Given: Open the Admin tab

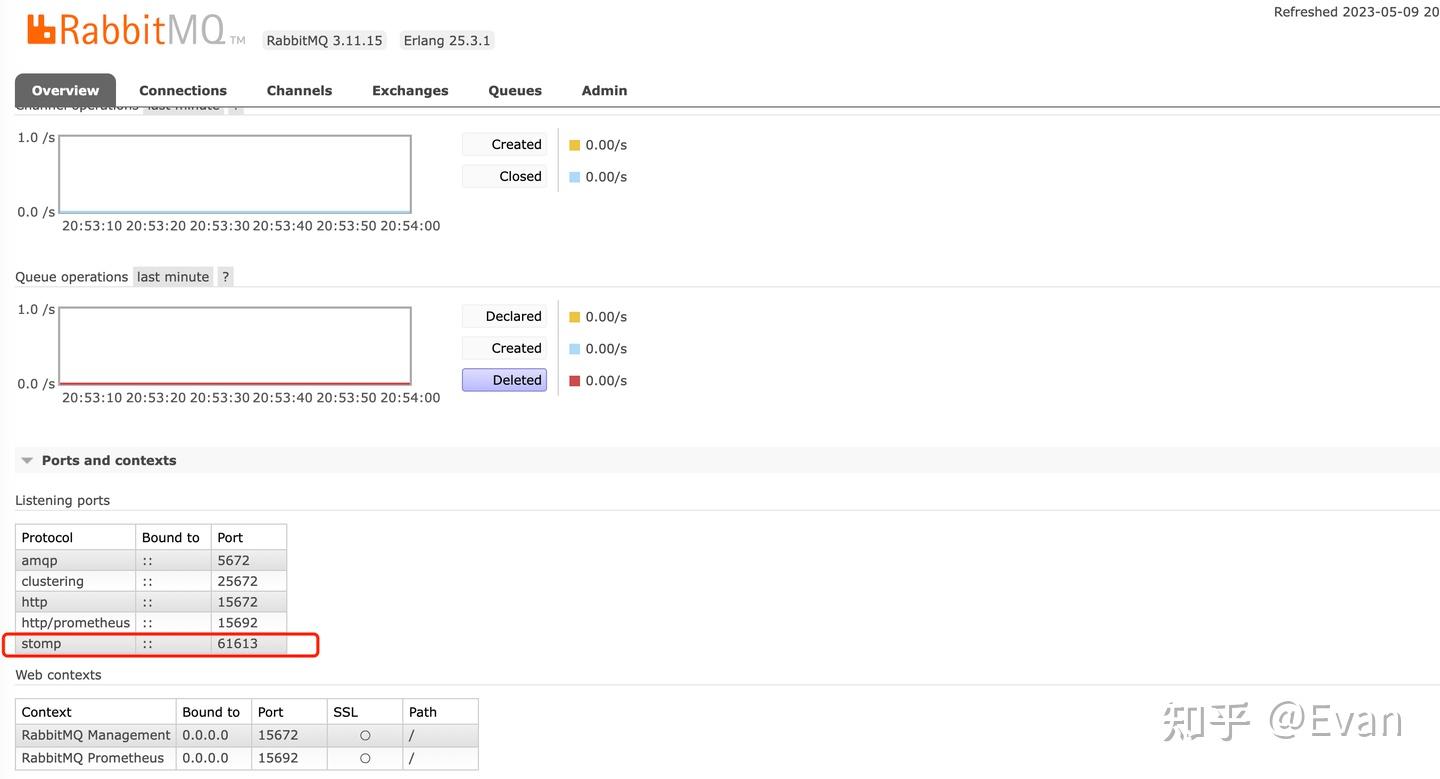Looking at the screenshot, I should click(x=604, y=90).
